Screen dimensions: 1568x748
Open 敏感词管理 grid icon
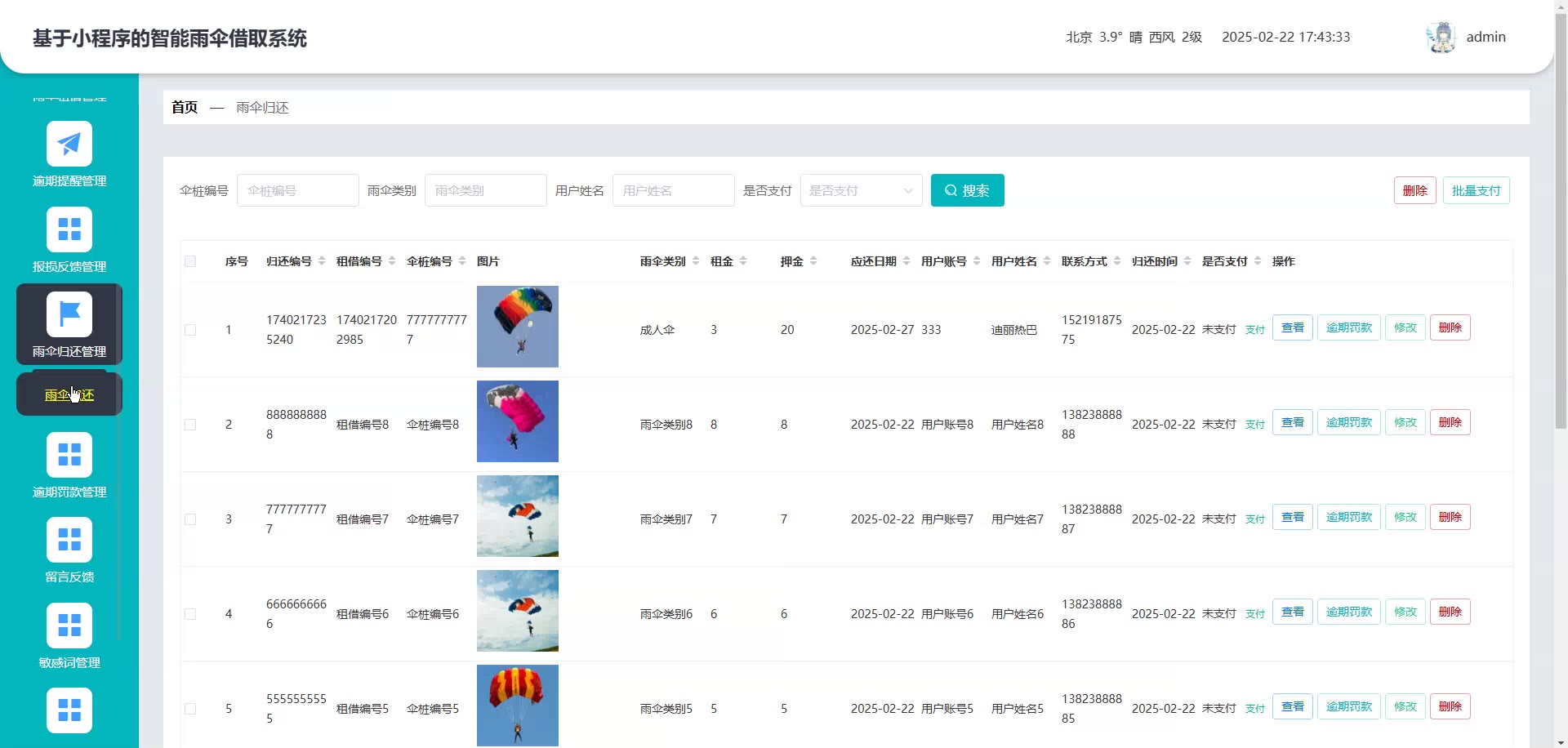coord(69,626)
